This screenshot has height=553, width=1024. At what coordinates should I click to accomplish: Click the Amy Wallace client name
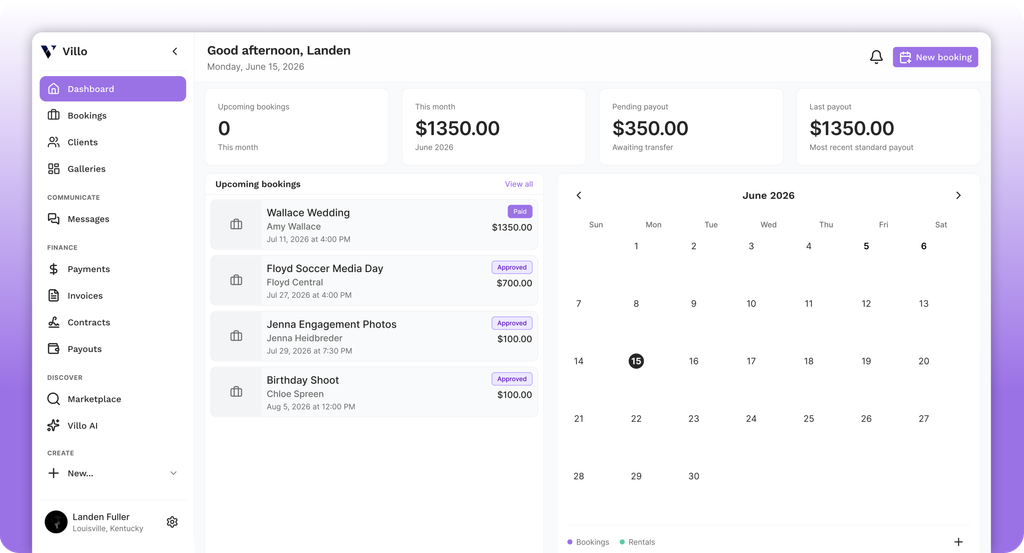coord(294,227)
